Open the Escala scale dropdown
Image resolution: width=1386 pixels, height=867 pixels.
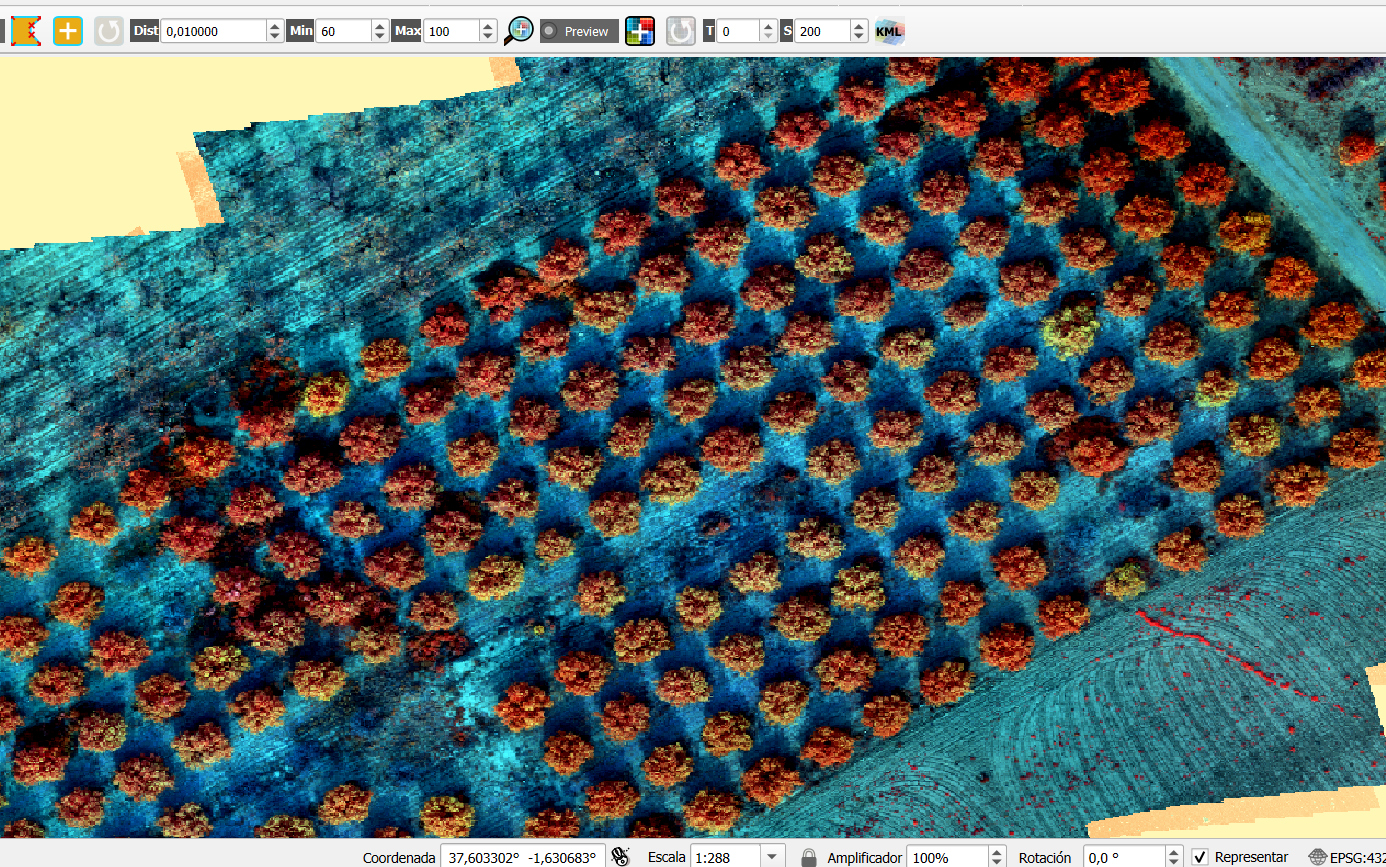pos(773,857)
